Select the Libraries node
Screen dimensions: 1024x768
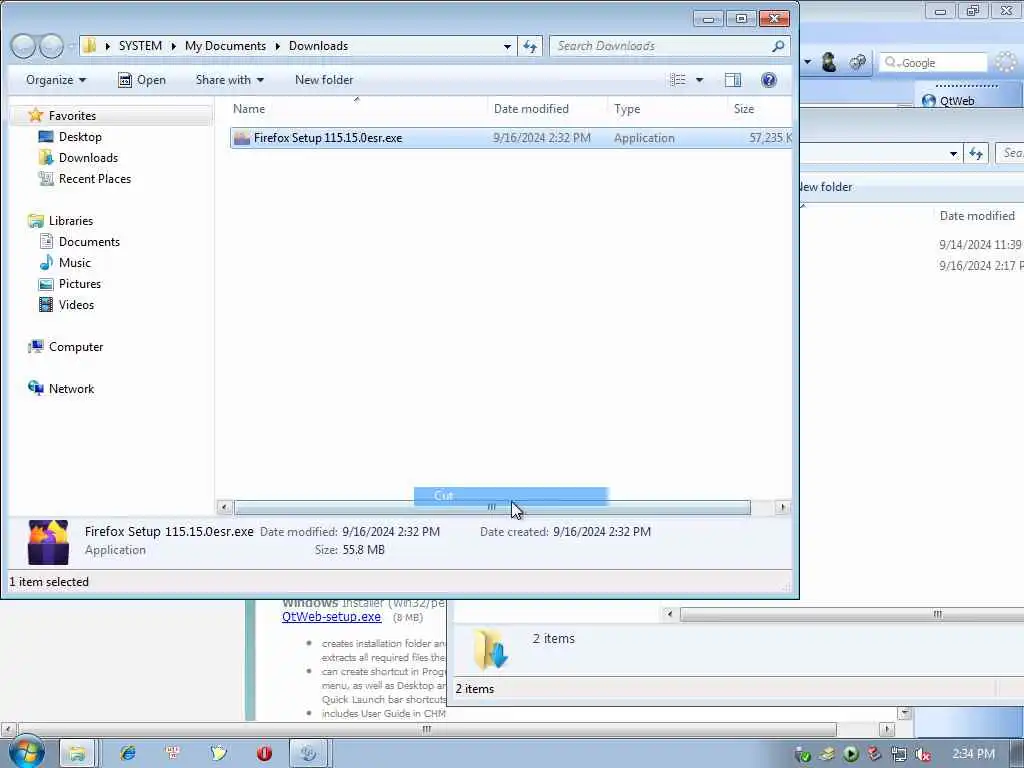[x=71, y=221]
